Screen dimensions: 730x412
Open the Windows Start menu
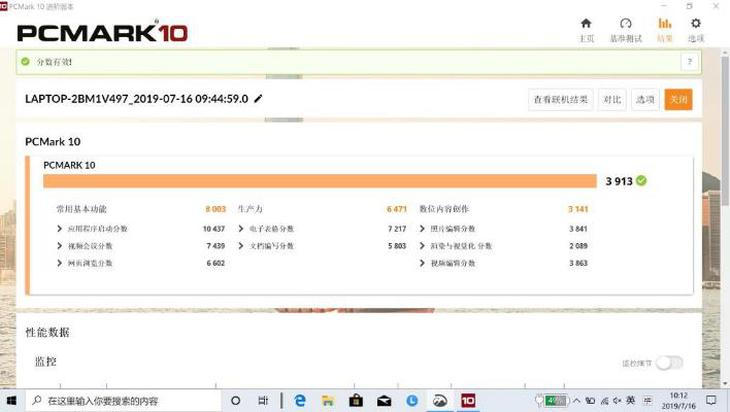coord(11,400)
